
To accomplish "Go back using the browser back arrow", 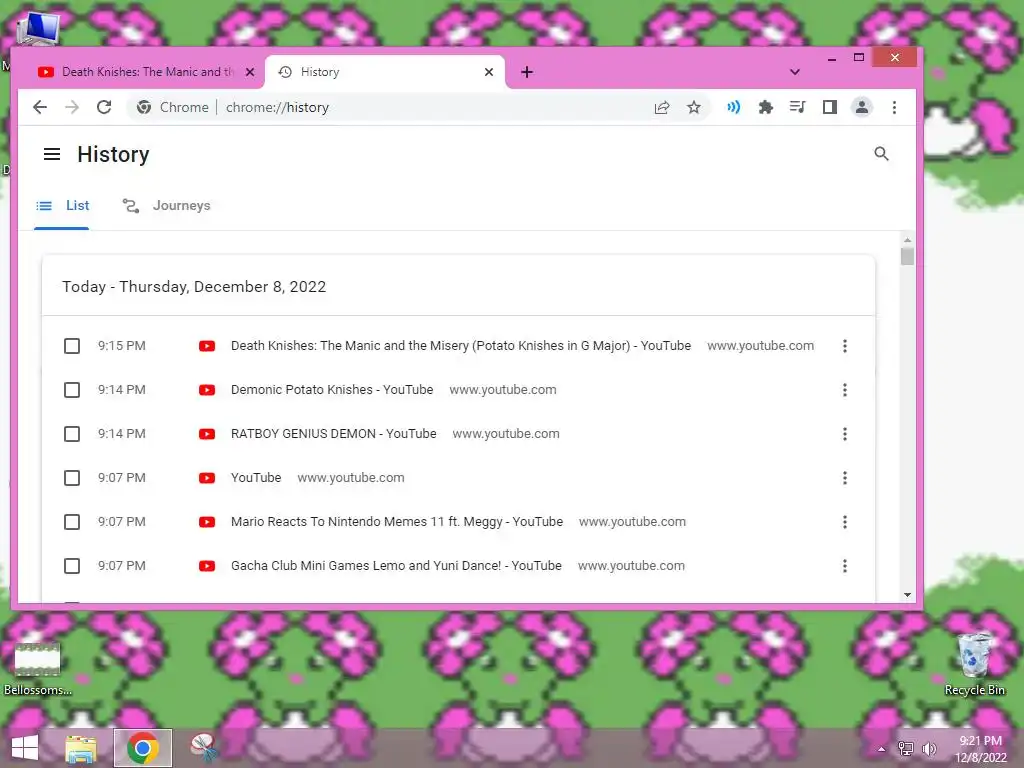I will [40, 107].
